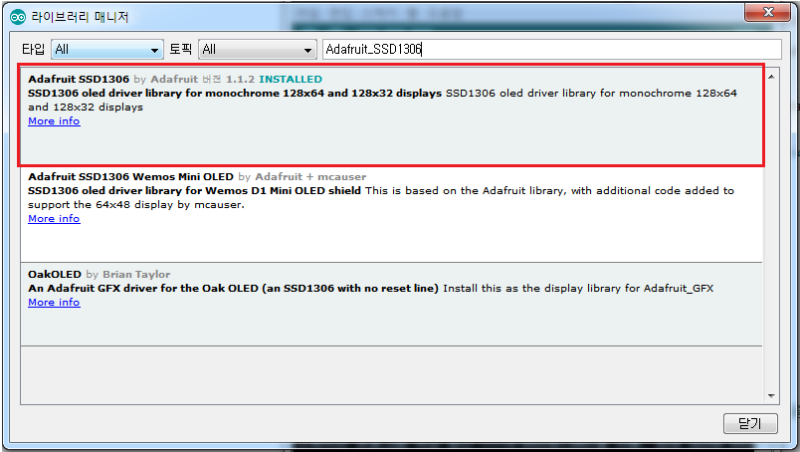This screenshot has height=452, width=800.
Task: Focus the Adafruit_SSD1306 search field
Action: tap(552, 49)
